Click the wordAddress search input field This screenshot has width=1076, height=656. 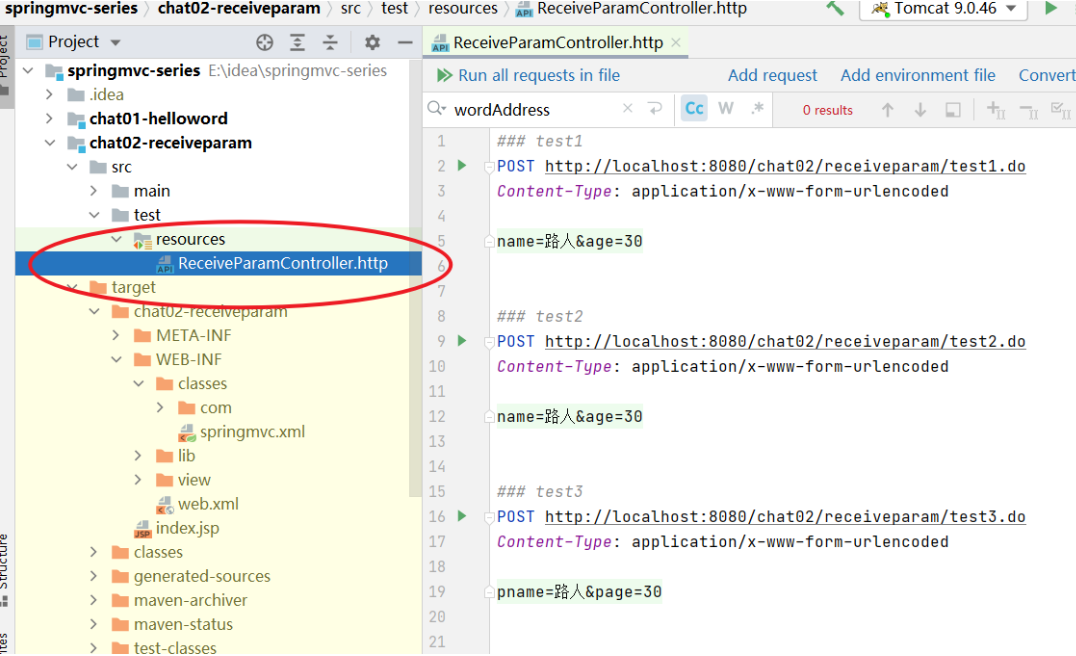(530, 109)
